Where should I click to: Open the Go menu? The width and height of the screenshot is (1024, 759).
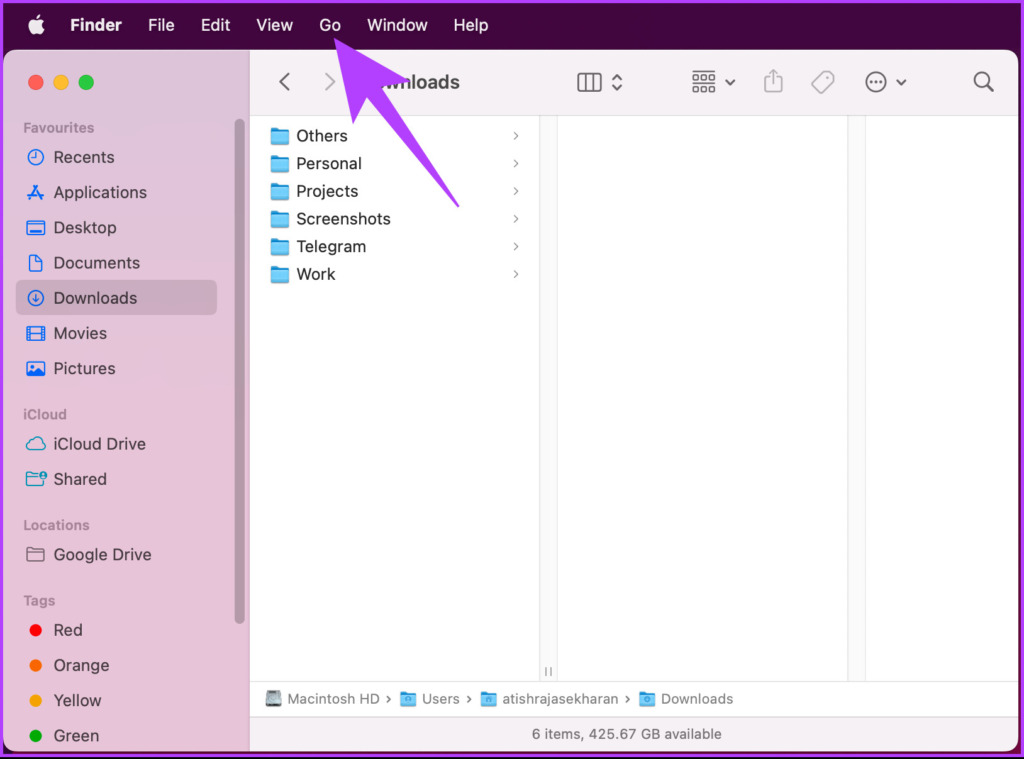pyautogui.click(x=330, y=25)
